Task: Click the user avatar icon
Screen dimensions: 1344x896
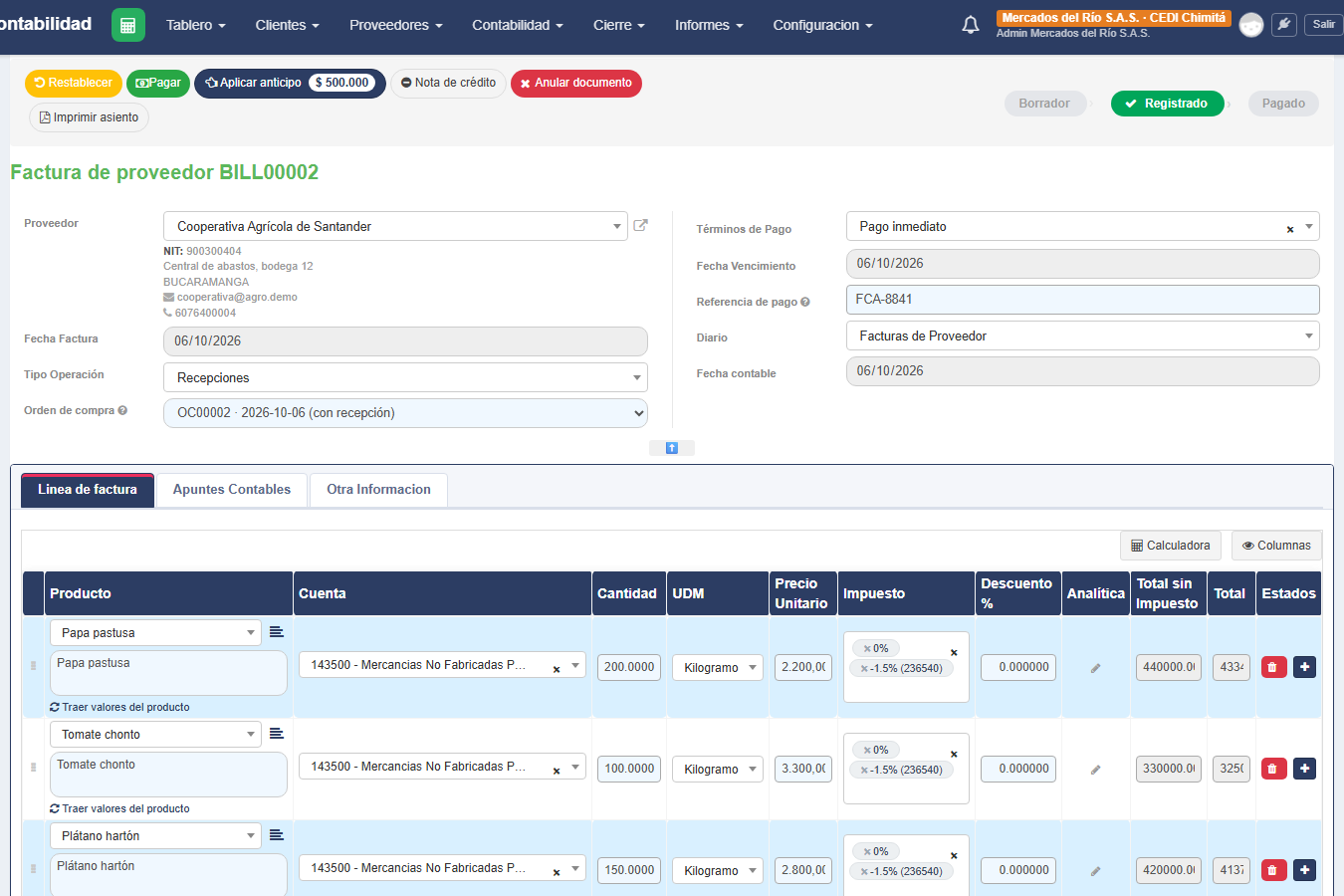Action: (1251, 25)
